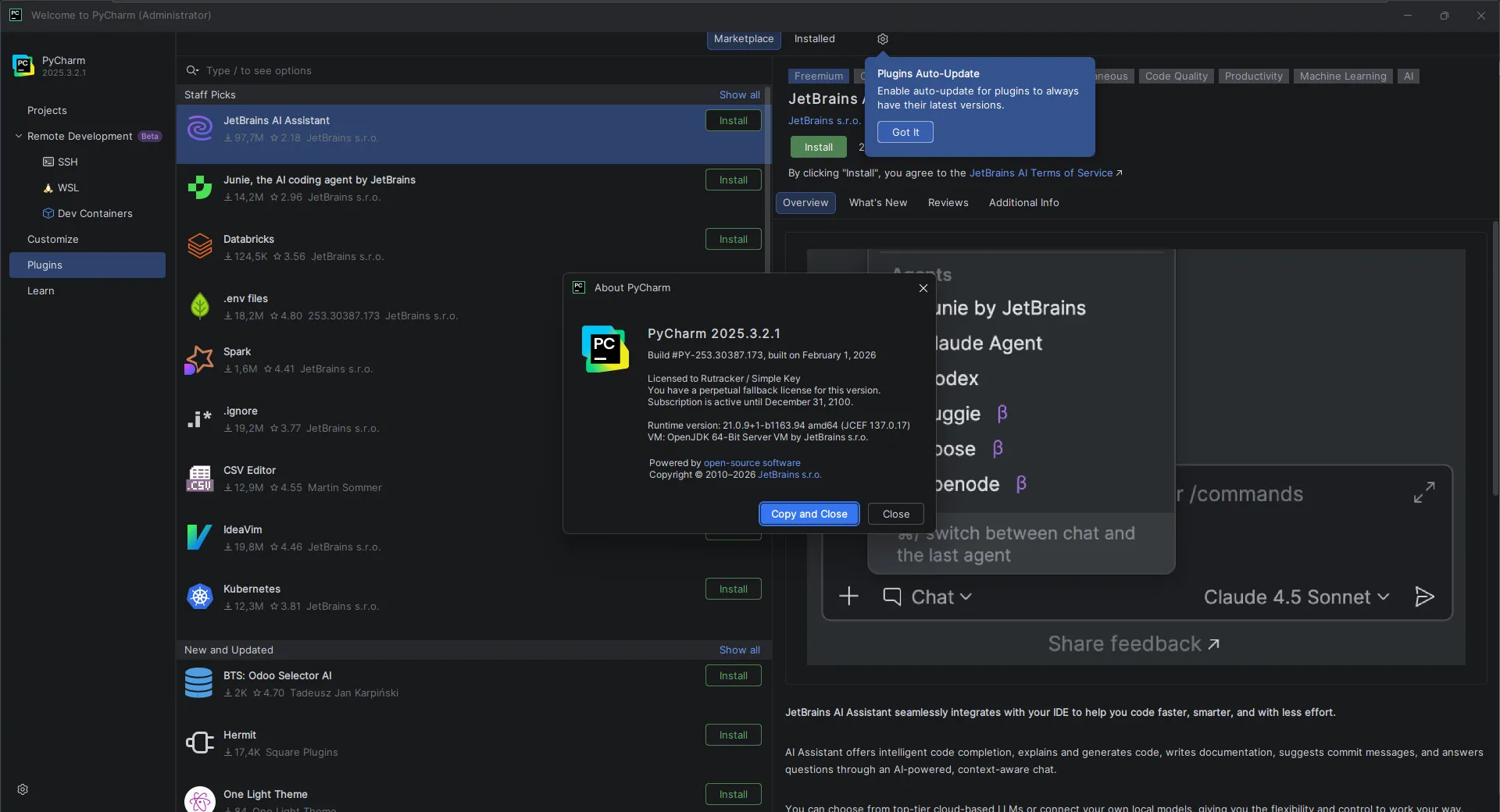Viewport: 1500px width, 812px height.
Task: Switch to the Installed plugins tab
Action: 814,39
